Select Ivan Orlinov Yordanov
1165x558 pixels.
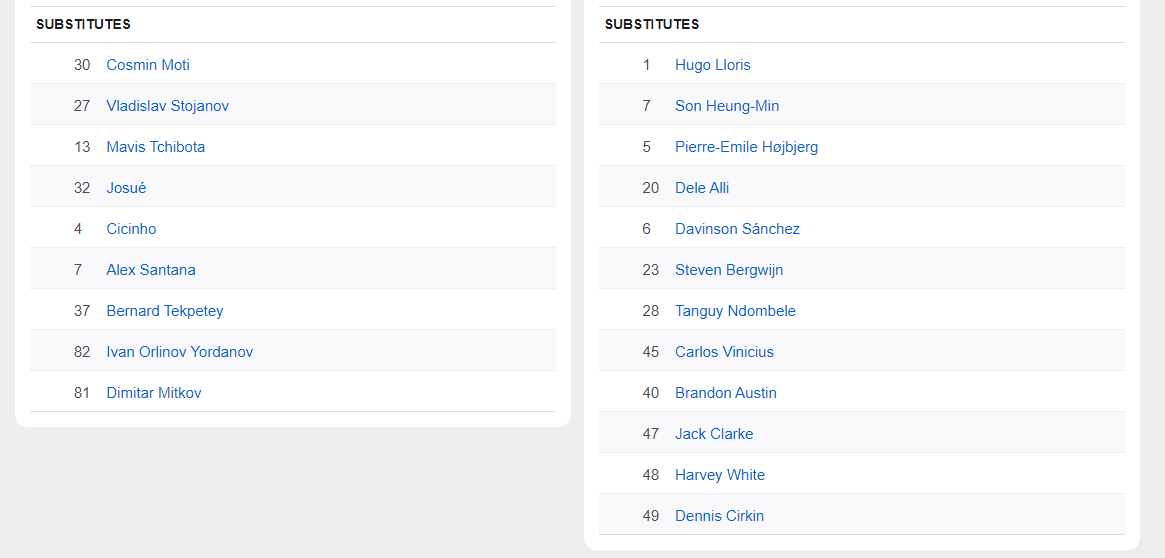coord(179,352)
